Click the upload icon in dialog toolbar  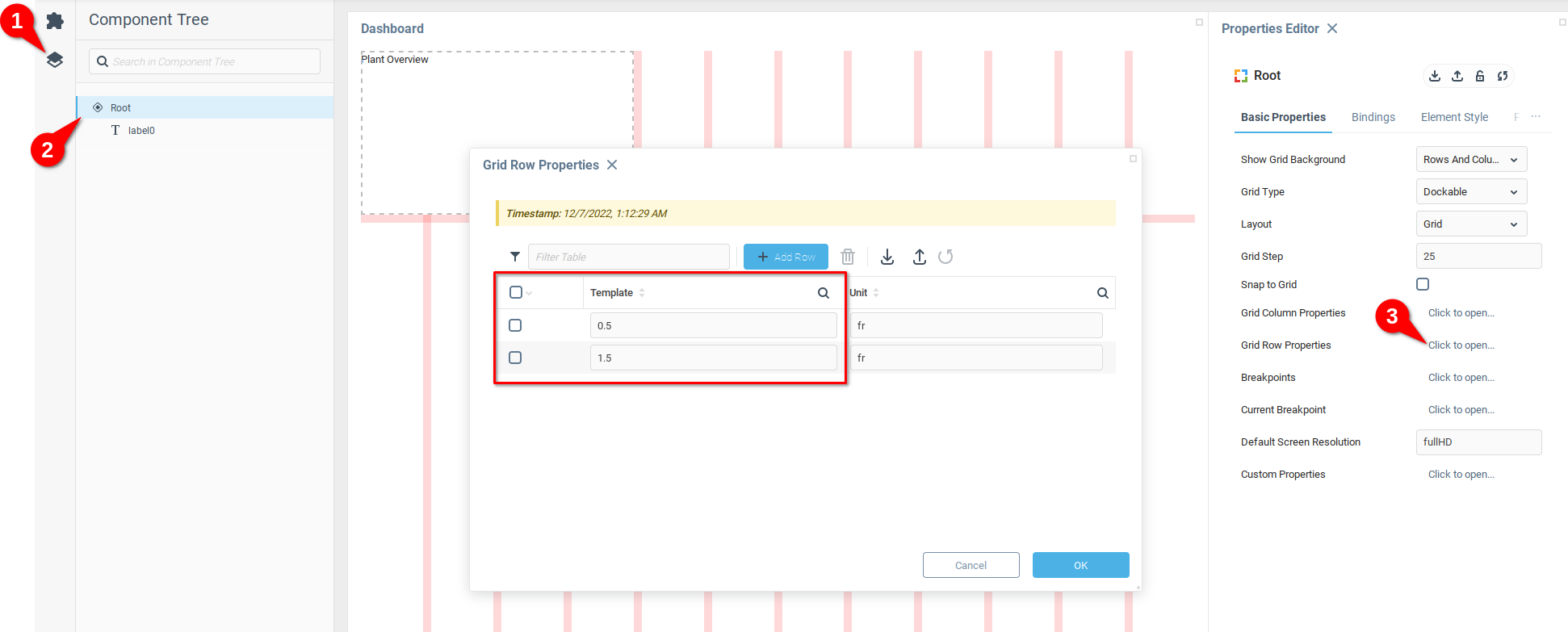click(x=920, y=257)
